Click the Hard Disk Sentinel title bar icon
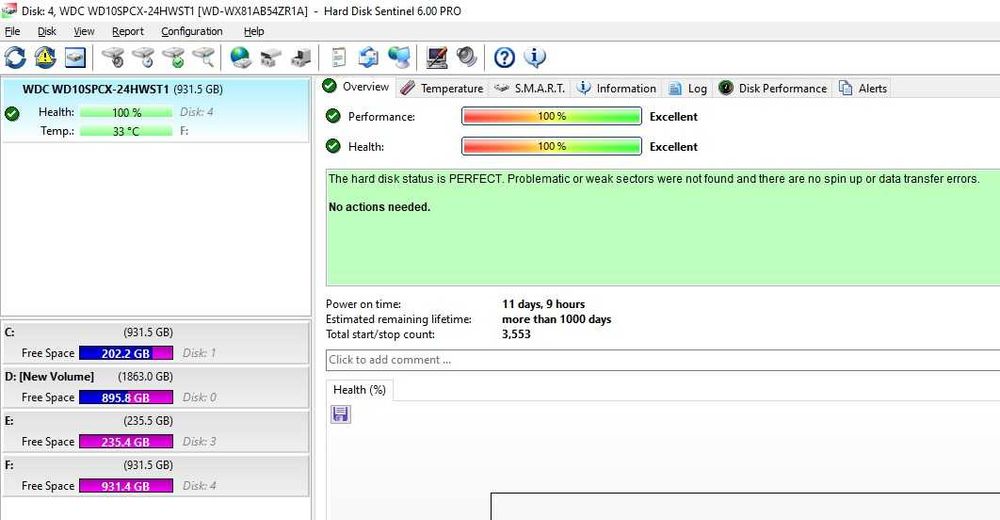 coord(10,10)
